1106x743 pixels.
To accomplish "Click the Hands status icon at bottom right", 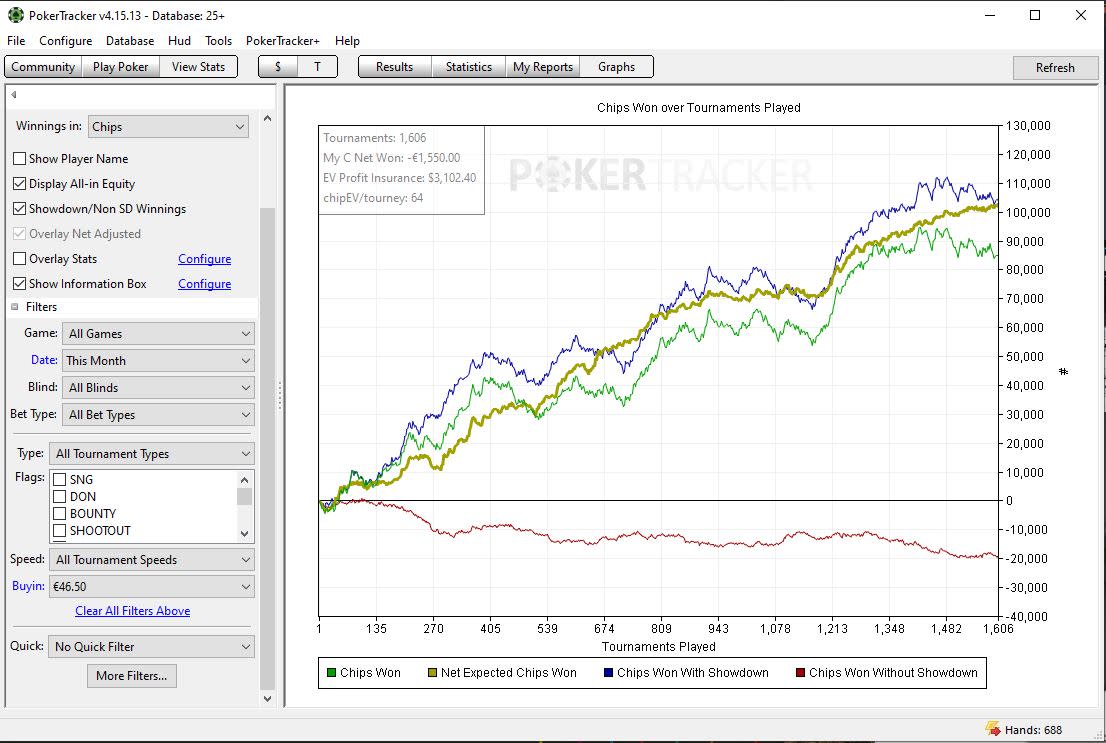I will [x=993, y=729].
